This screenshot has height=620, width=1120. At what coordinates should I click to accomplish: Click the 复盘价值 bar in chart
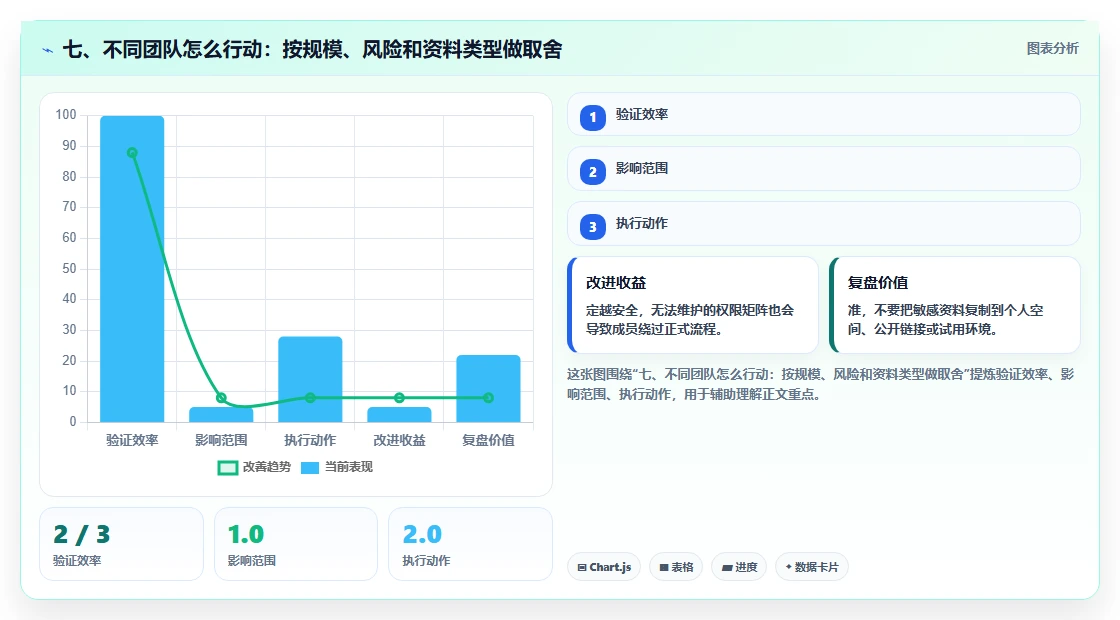pos(489,389)
